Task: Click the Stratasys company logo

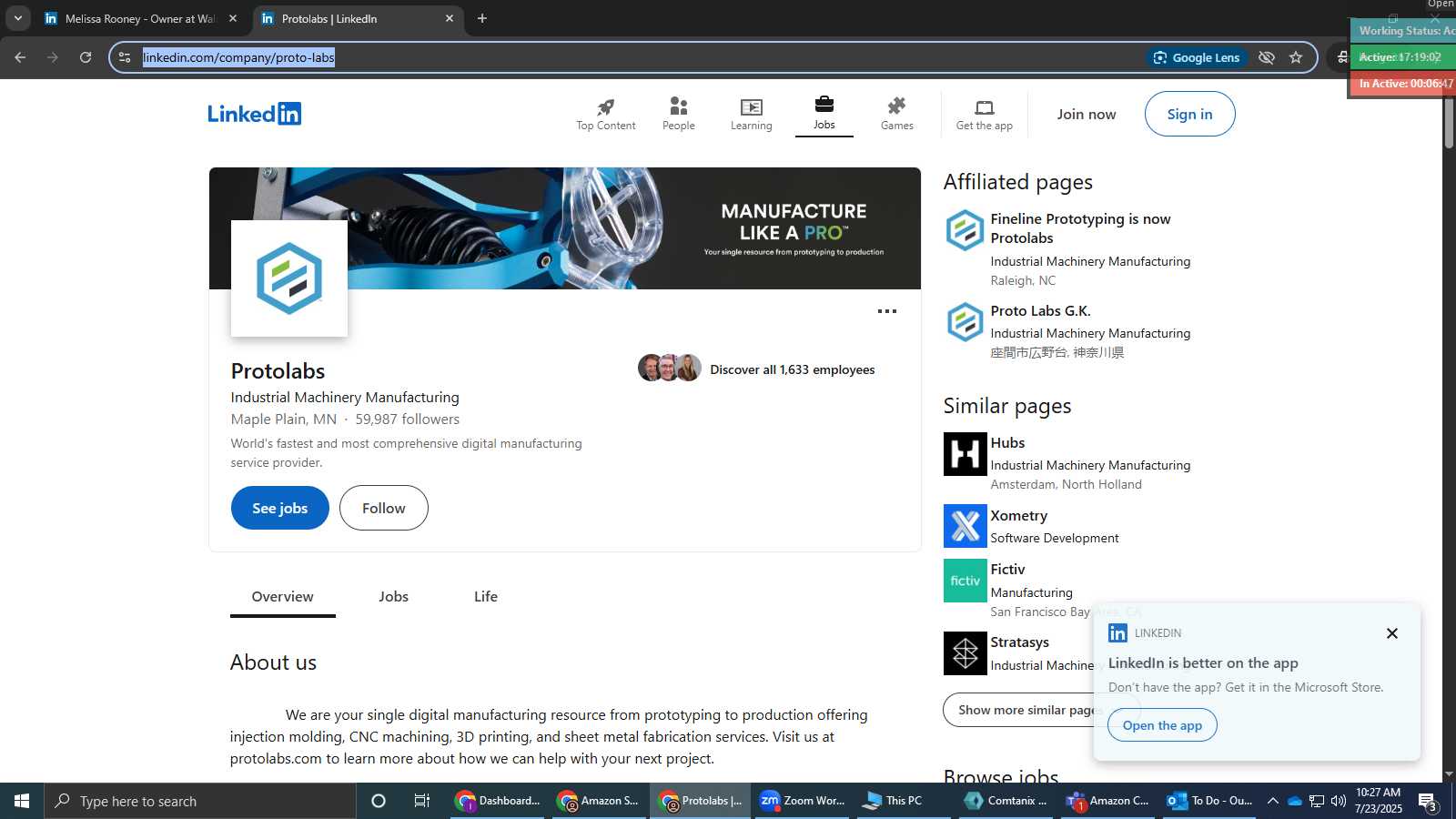Action: (x=965, y=653)
